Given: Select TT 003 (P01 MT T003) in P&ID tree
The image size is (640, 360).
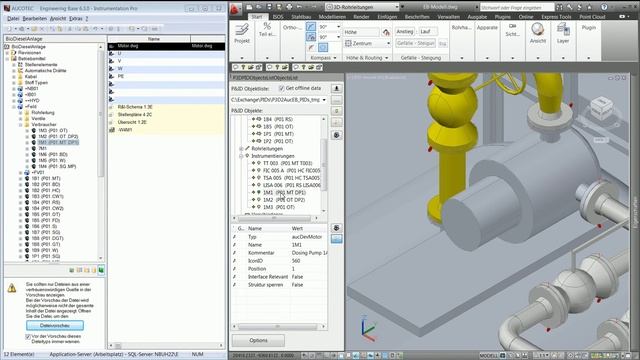Looking at the screenshot, I should click(x=287, y=163).
